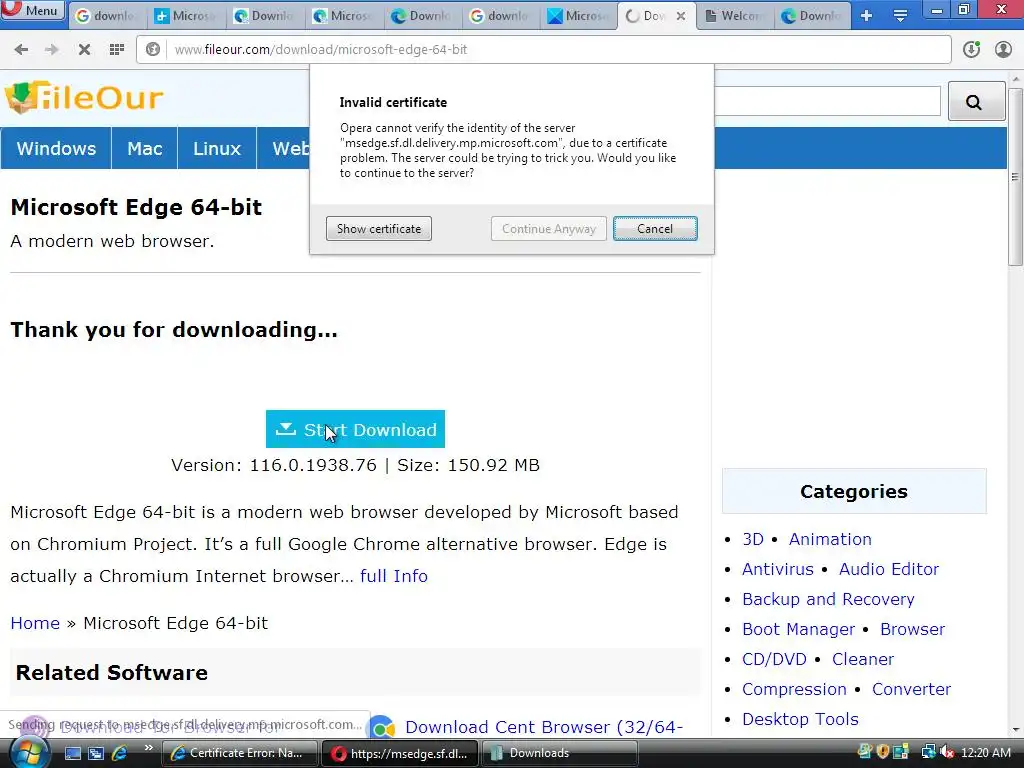Open the Windows Start orb
This screenshot has height=768, width=1024.
pyautogui.click(x=29, y=753)
